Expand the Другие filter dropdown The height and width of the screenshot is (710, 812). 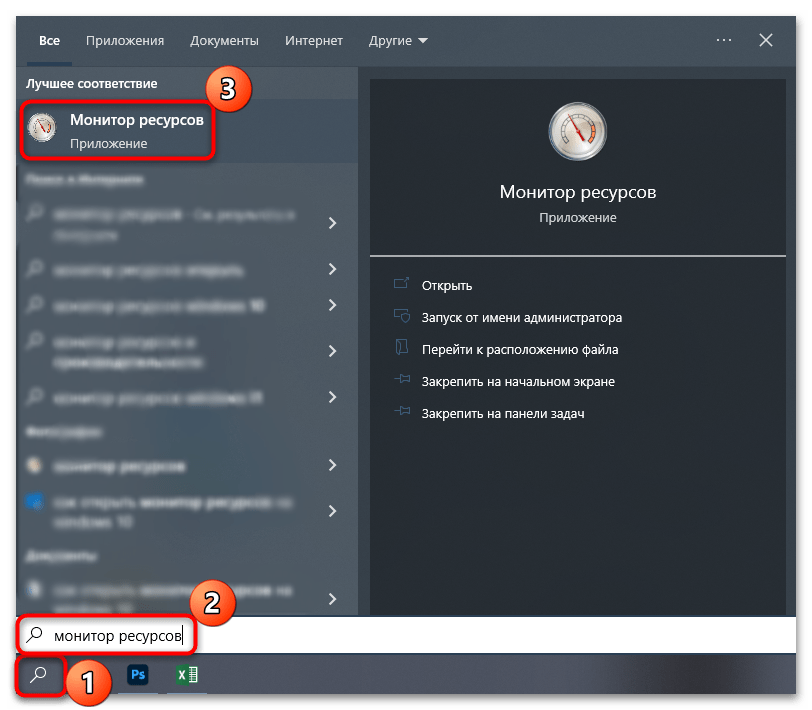397,41
